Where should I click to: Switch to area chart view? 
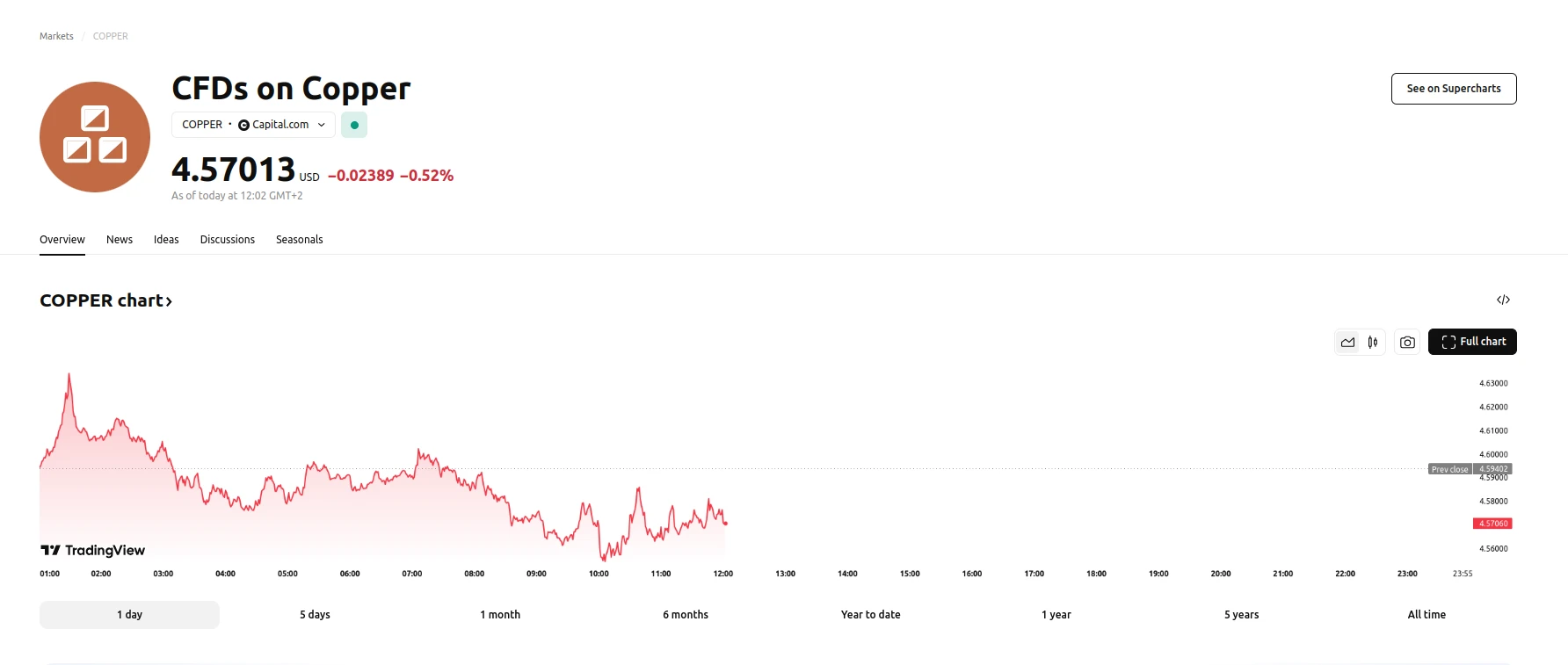1347,343
